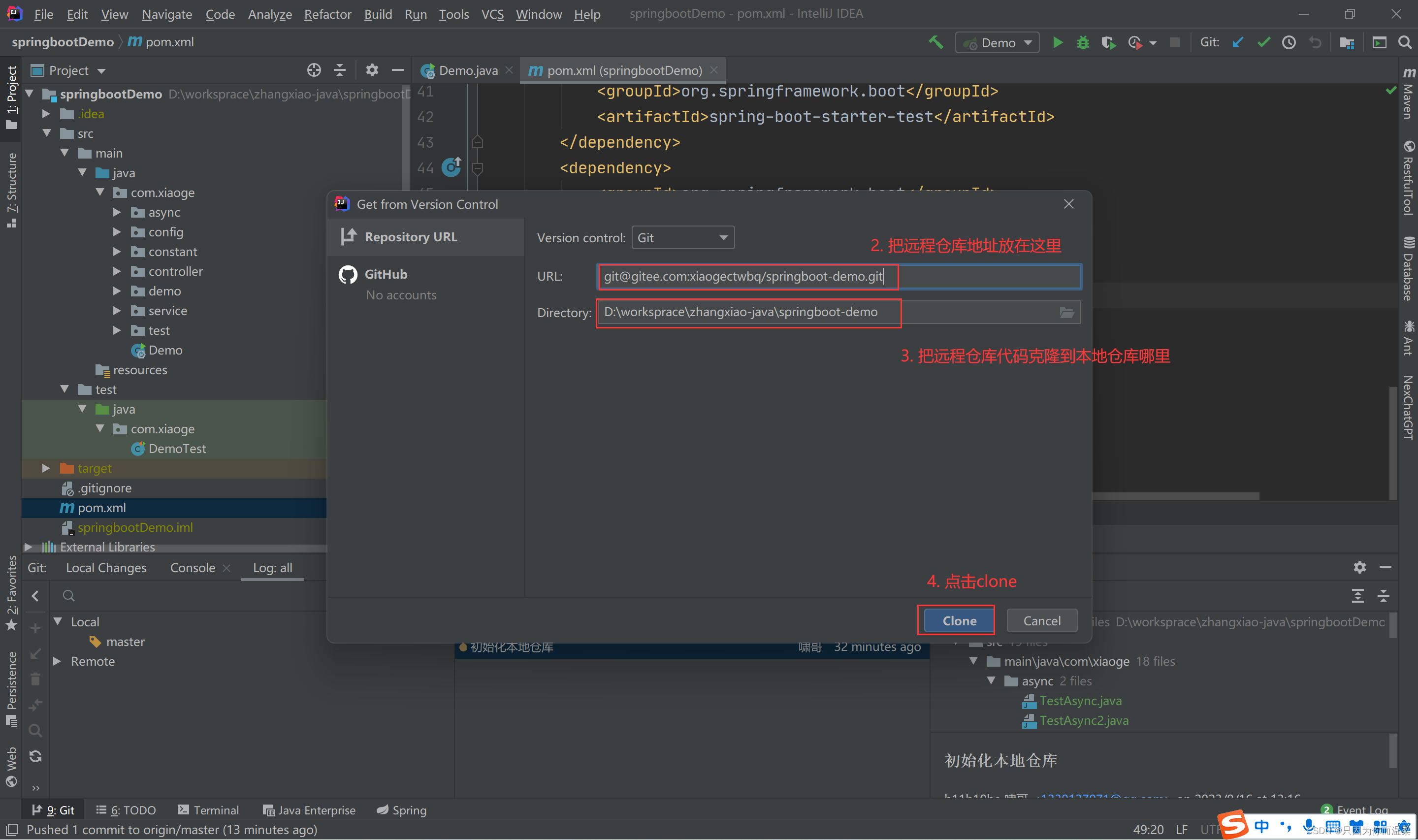The image size is (1418, 840).
Task: Click the Clone button
Action: (x=959, y=620)
